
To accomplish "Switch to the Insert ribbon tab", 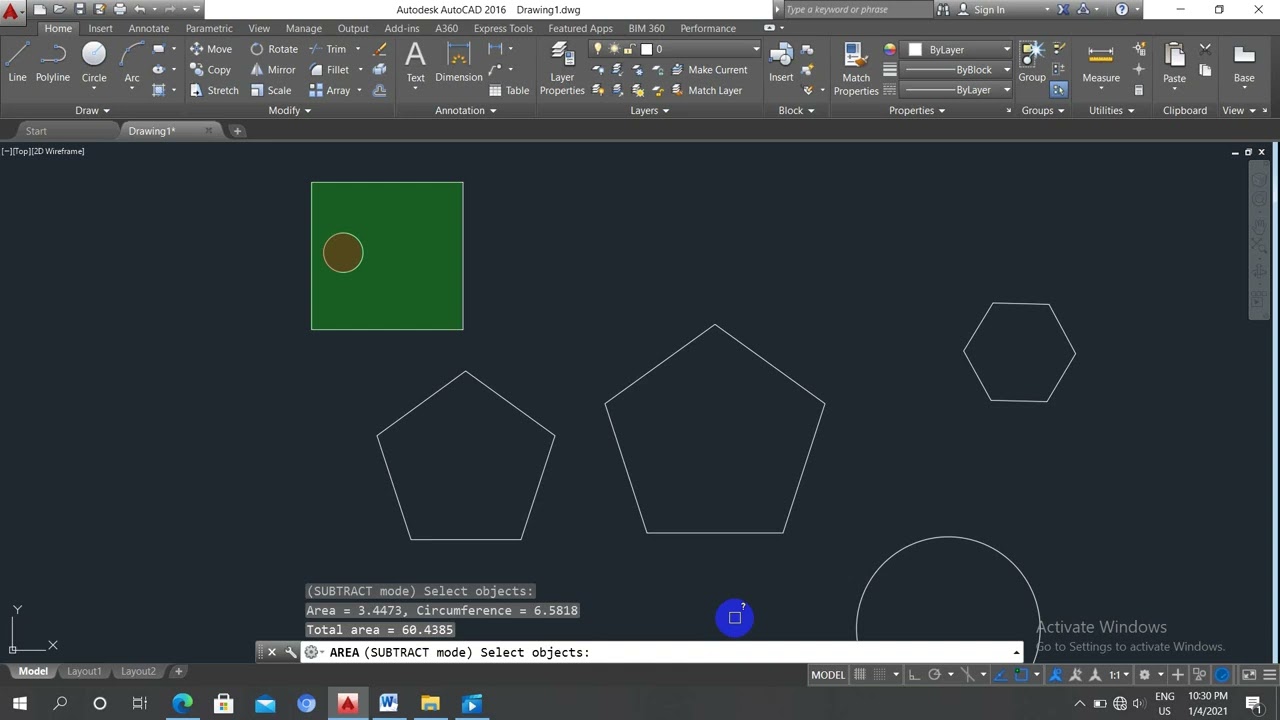I will [100, 28].
